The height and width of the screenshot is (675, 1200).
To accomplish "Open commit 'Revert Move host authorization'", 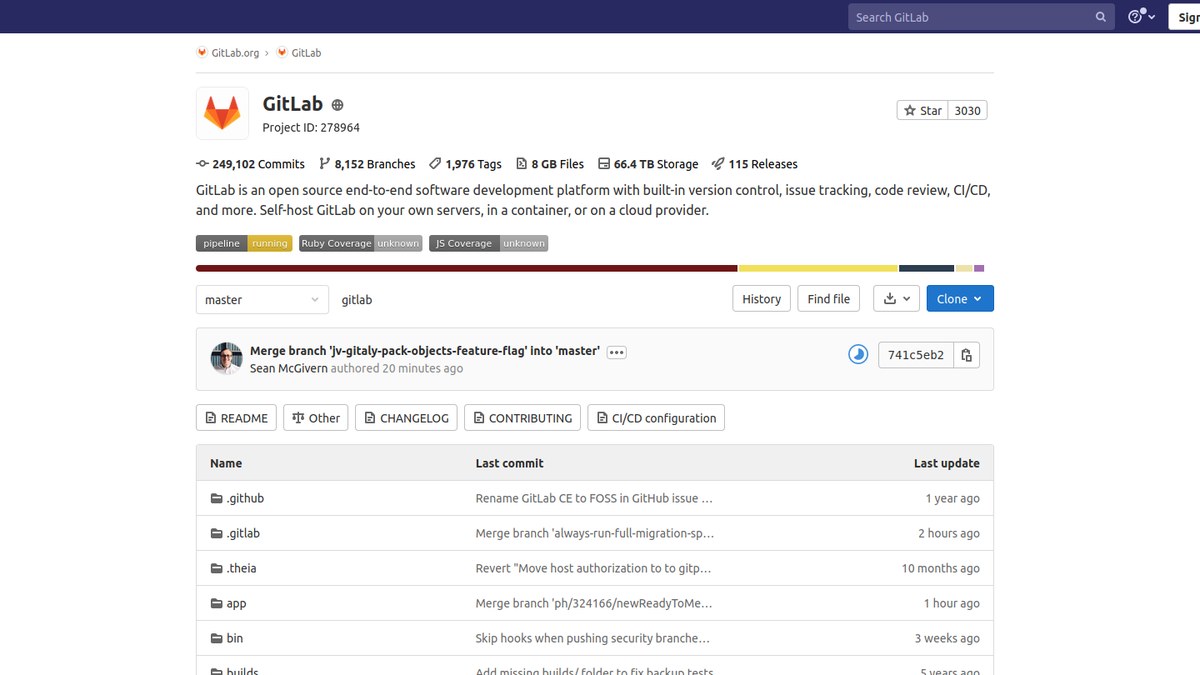I will 593,568.
